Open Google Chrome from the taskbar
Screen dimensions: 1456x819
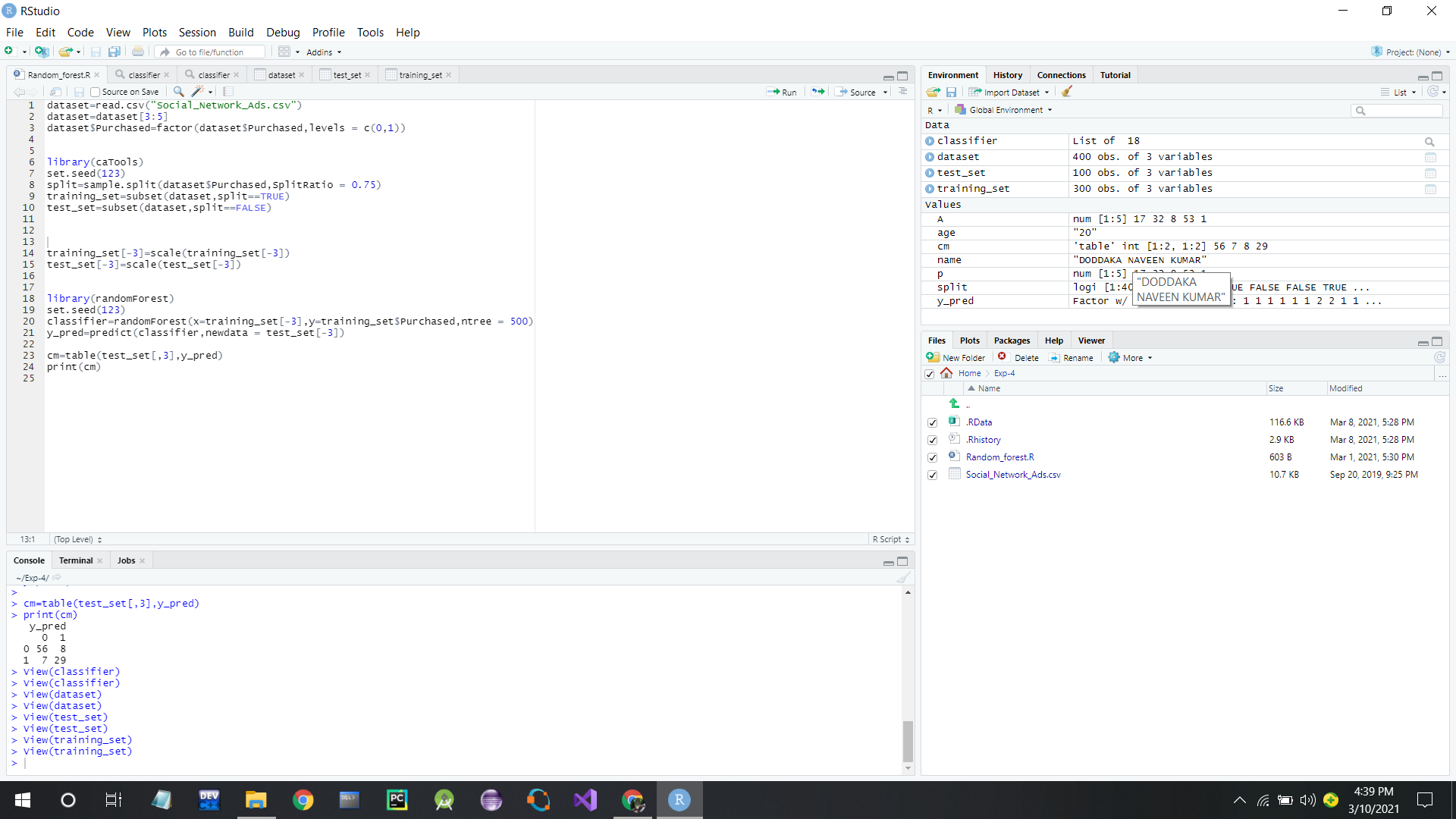[303, 799]
